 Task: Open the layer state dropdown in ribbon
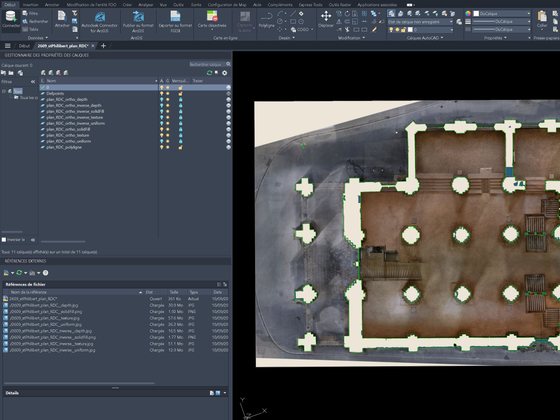pos(451,22)
